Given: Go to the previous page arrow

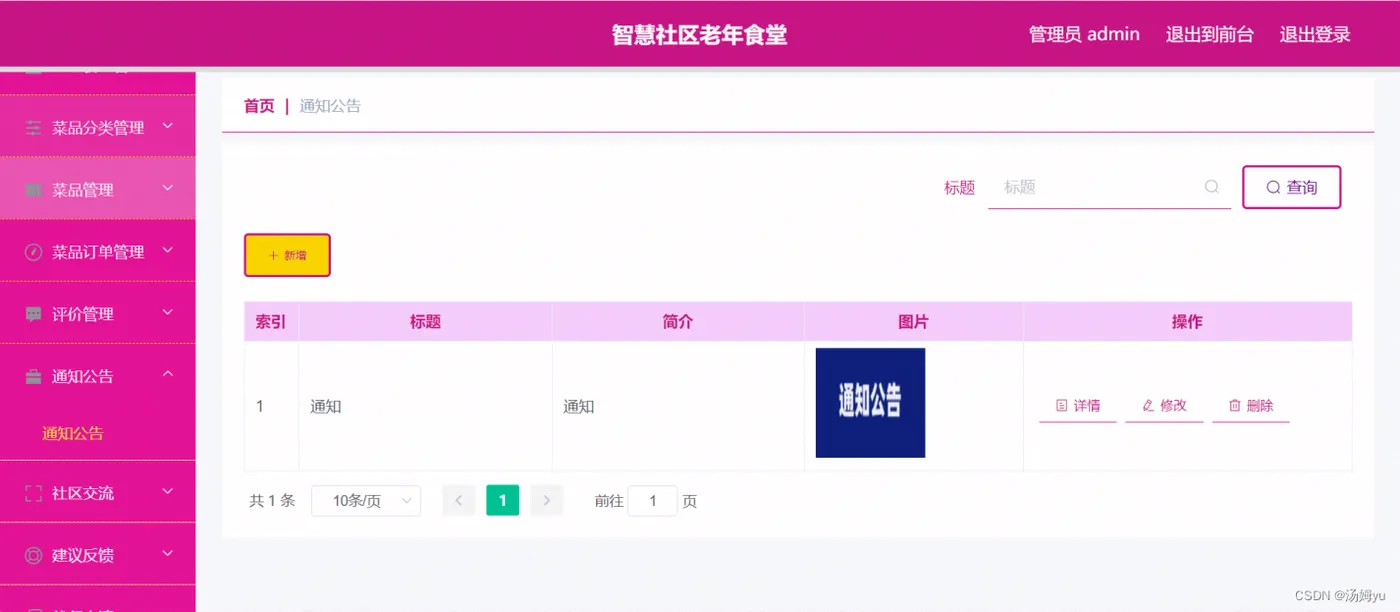Looking at the screenshot, I should coord(459,501).
